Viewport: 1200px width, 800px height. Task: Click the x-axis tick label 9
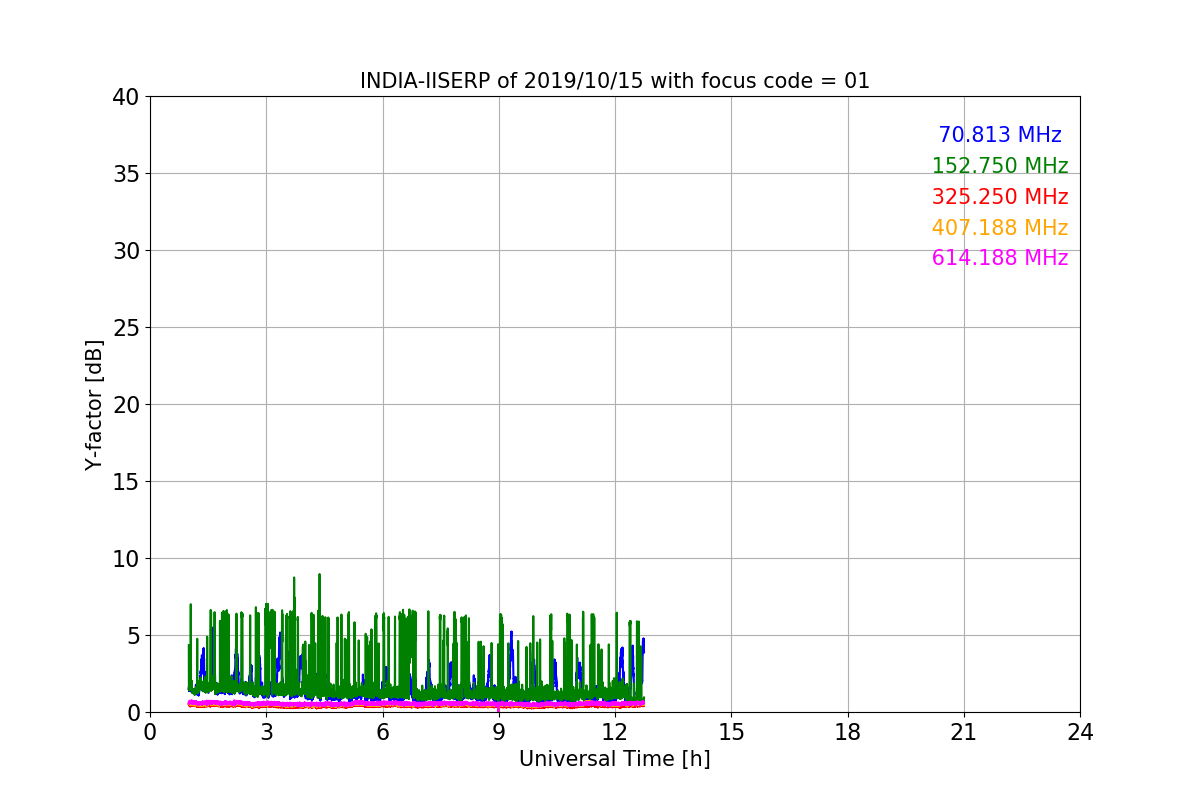pos(499,732)
